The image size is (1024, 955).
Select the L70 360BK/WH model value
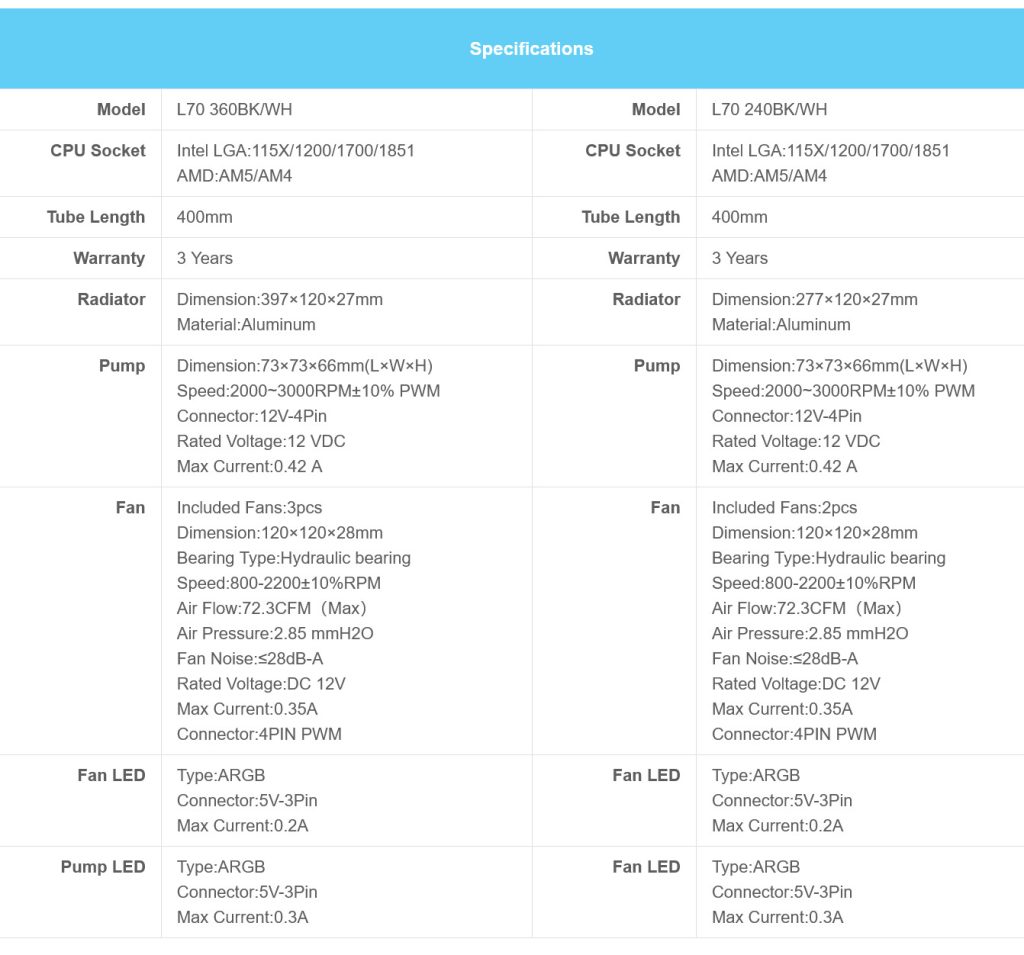pyautogui.click(x=234, y=109)
